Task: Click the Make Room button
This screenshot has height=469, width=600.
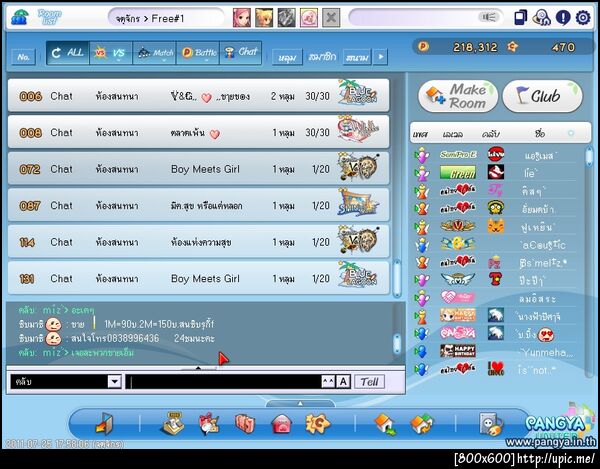Action: pos(458,96)
